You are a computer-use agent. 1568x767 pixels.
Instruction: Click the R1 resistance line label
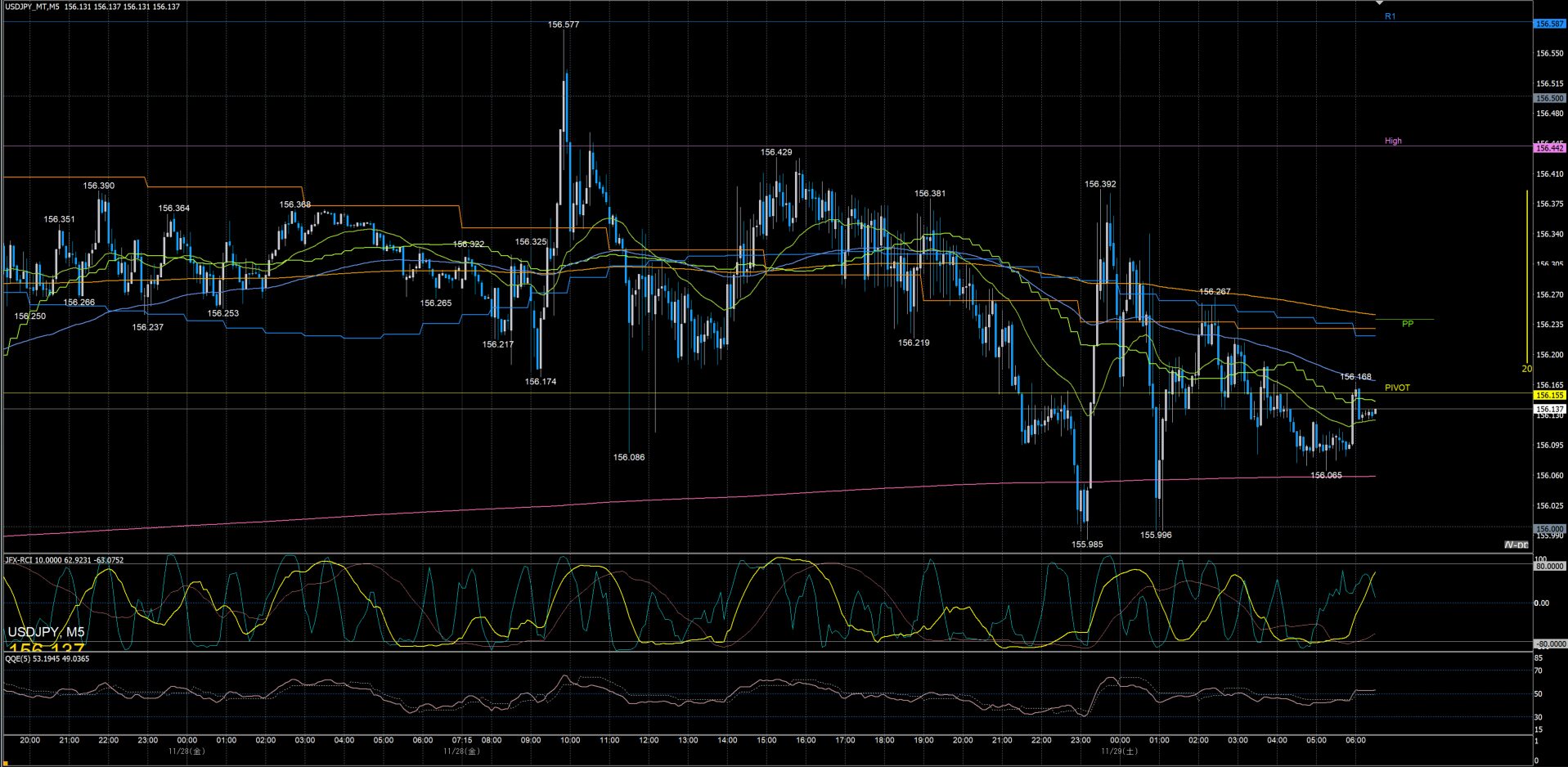tap(1390, 16)
